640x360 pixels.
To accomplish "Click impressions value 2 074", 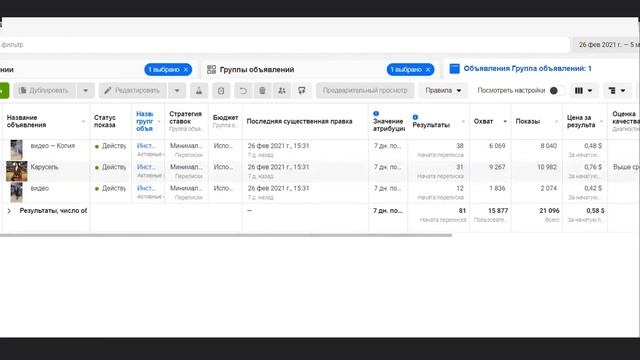I will pyautogui.click(x=548, y=188).
